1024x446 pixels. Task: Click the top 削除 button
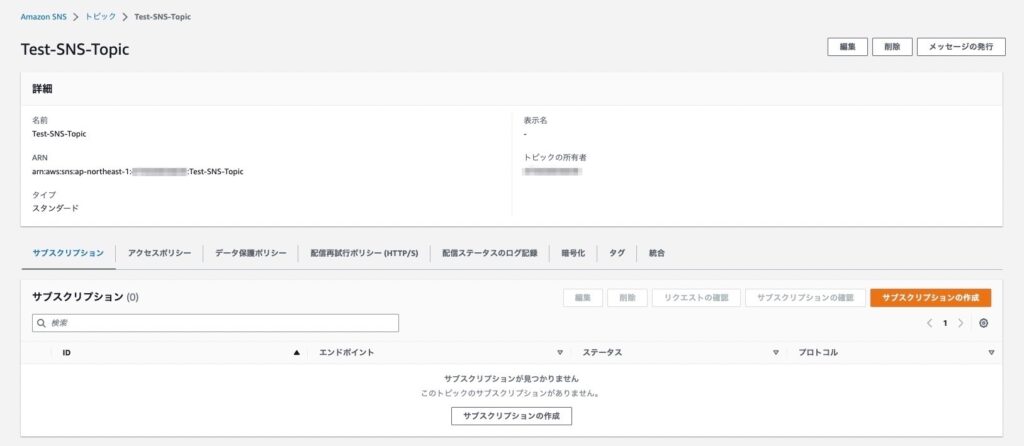(x=892, y=47)
